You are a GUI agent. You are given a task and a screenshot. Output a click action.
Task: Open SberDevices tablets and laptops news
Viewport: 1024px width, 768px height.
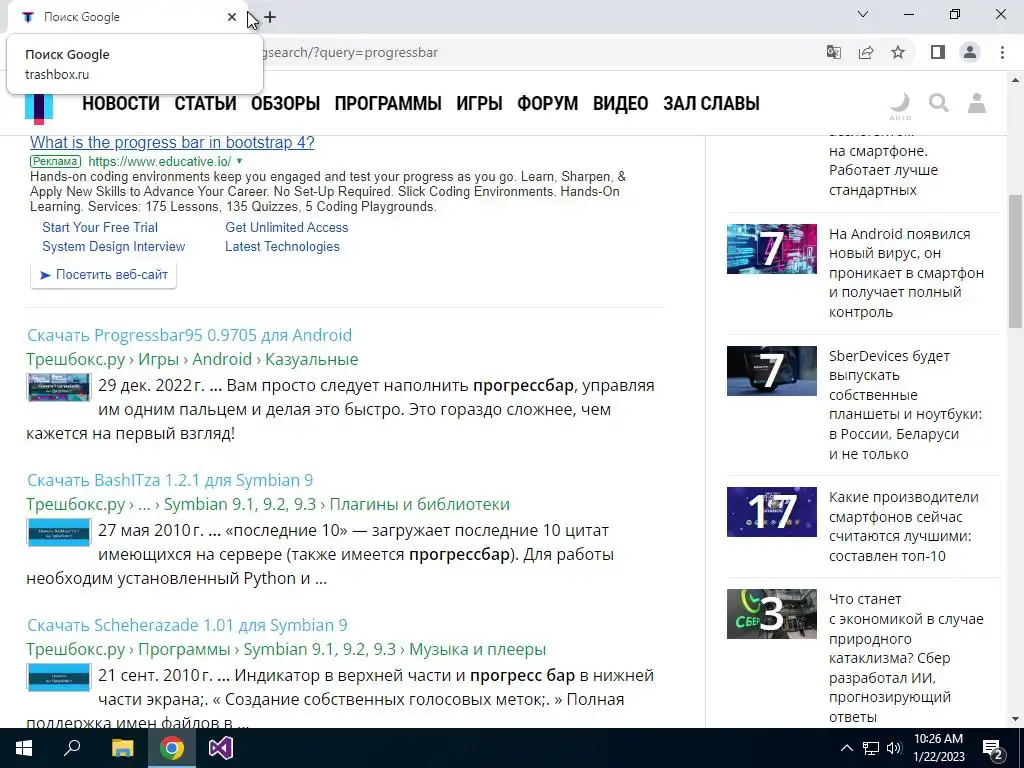click(905, 405)
